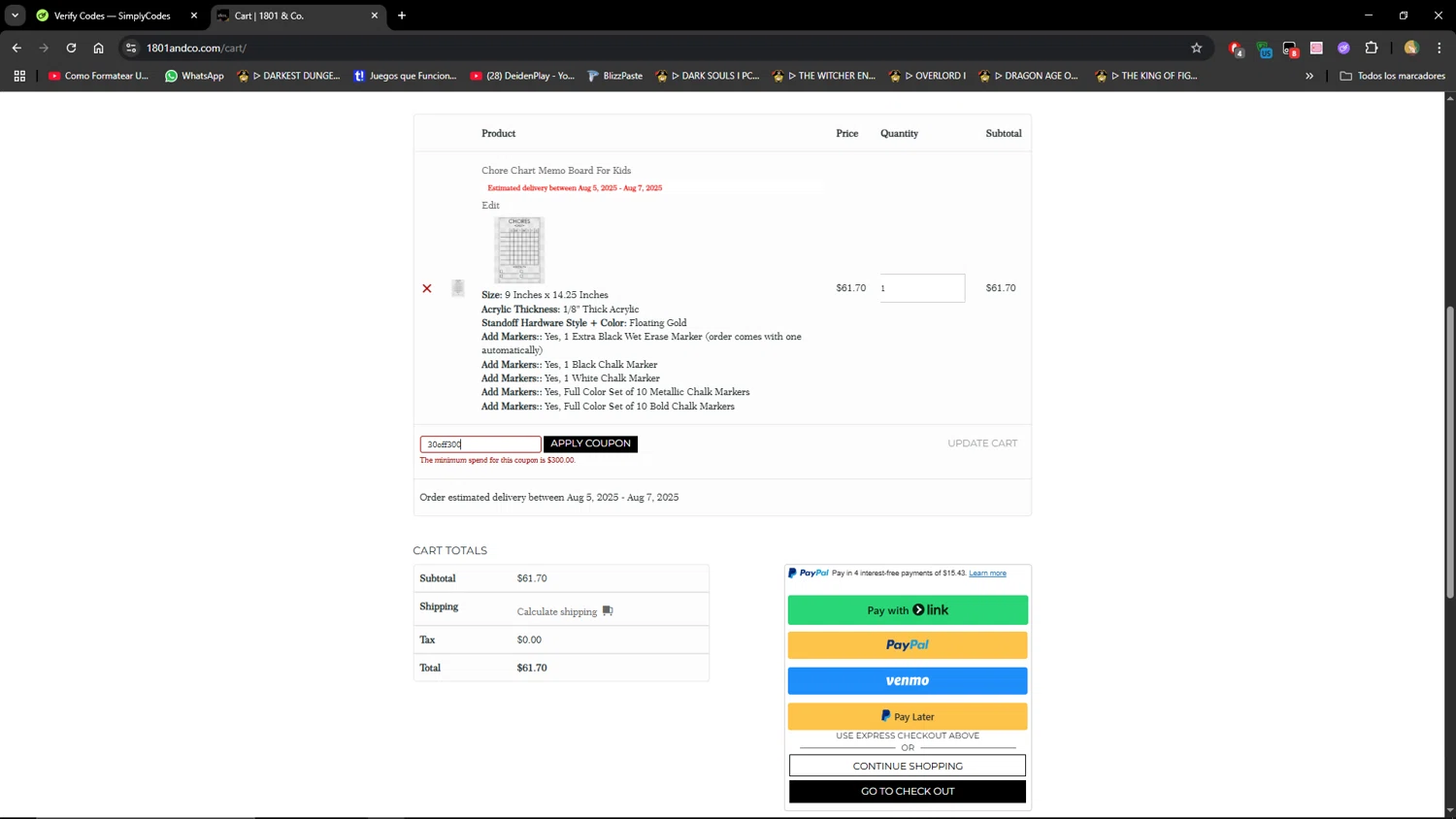Open the green extension icon in toolbar

(x=1263, y=48)
